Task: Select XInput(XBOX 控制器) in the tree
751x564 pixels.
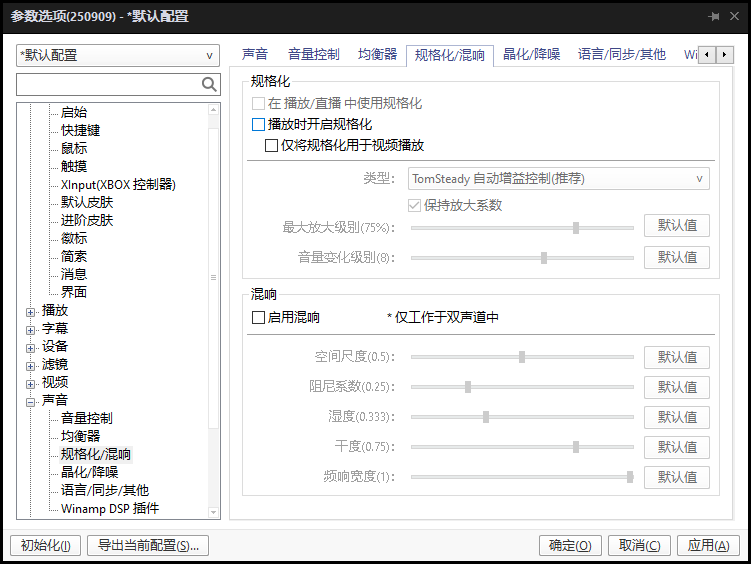Action: [118, 185]
